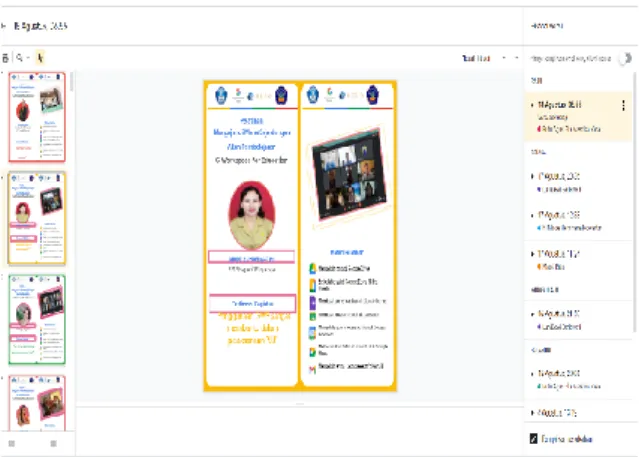
Task: Click the version history heading at panel top
Action: click(x=547, y=26)
